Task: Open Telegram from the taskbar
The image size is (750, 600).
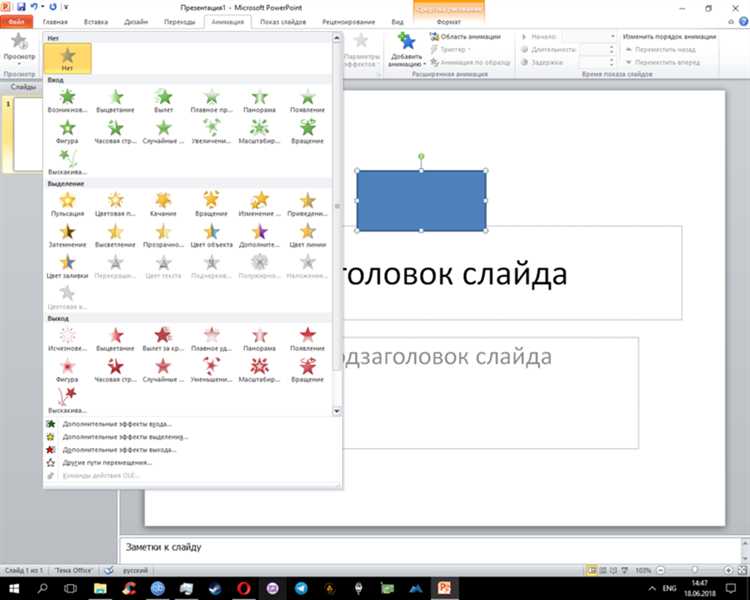Action: [x=301, y=588]
